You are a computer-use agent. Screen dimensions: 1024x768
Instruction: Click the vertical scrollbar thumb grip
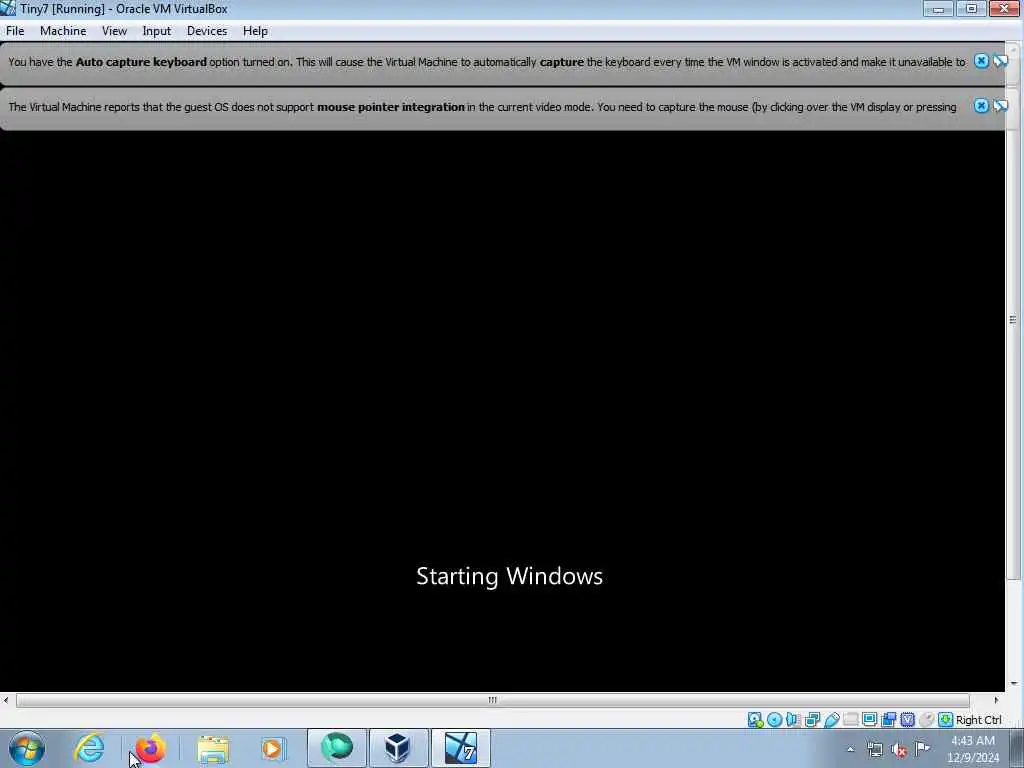pos(1013,320)
